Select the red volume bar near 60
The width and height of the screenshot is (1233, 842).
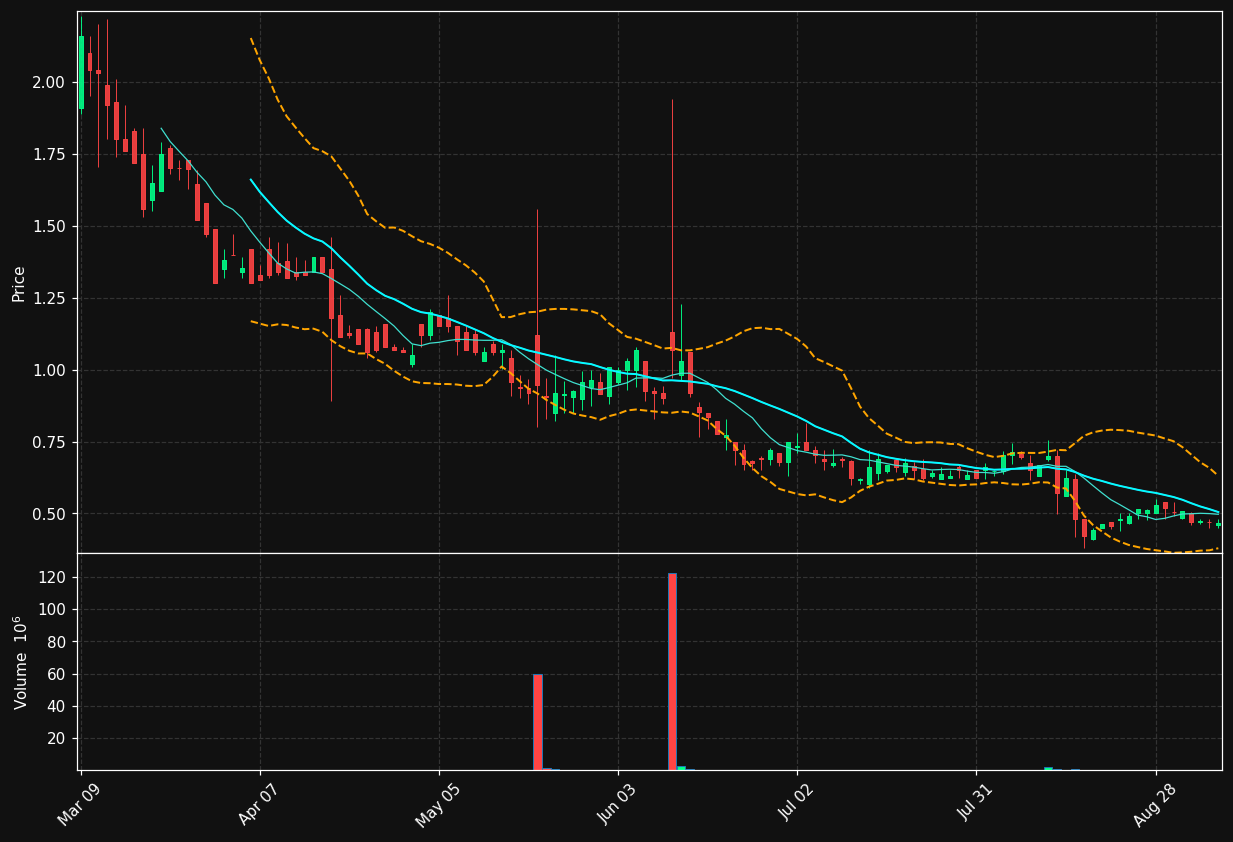coord(538,722)
